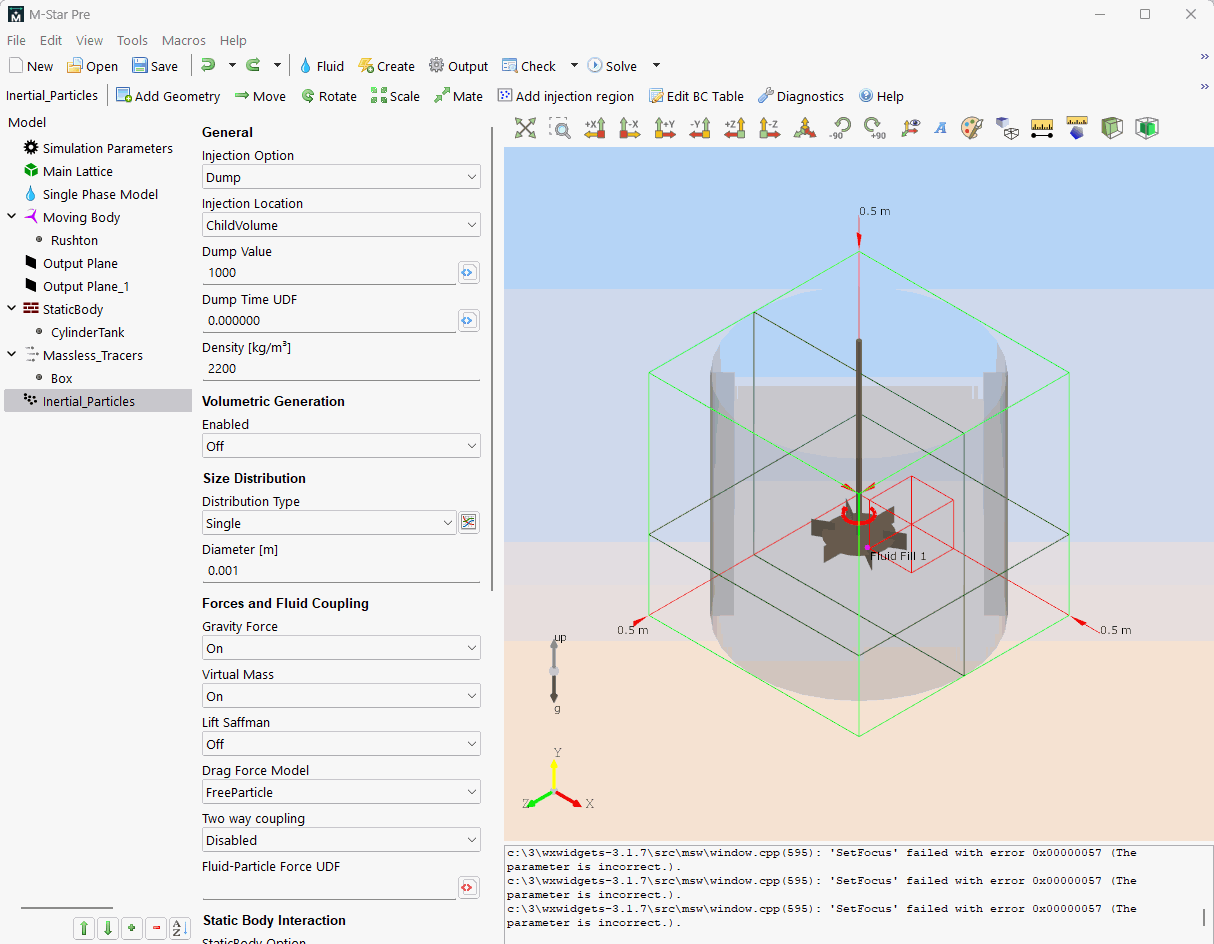
Task: Open the color palette icon
Action: tap(972, 127)
